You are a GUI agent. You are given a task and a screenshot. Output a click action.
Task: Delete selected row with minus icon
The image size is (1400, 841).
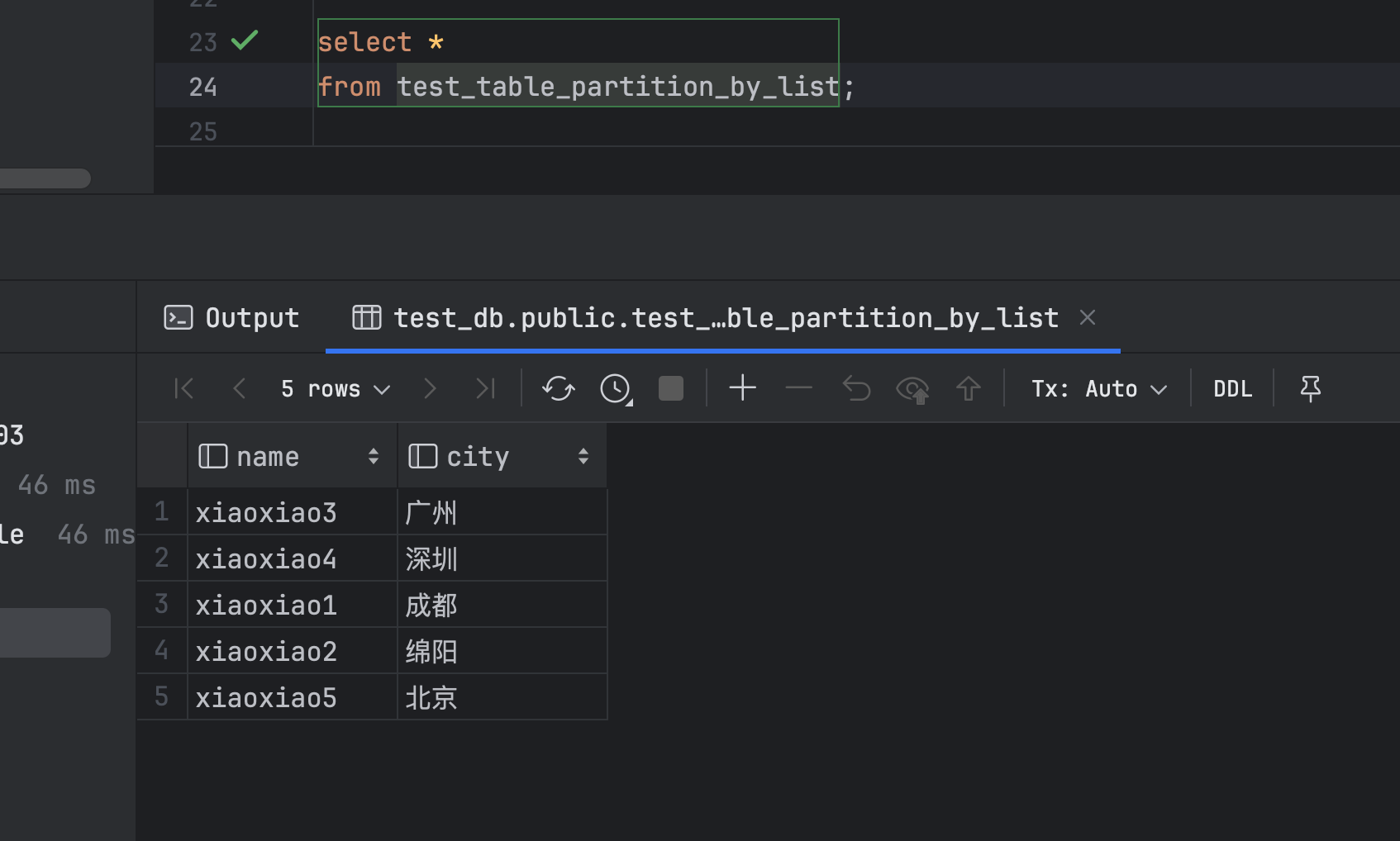tap(799, 387)
